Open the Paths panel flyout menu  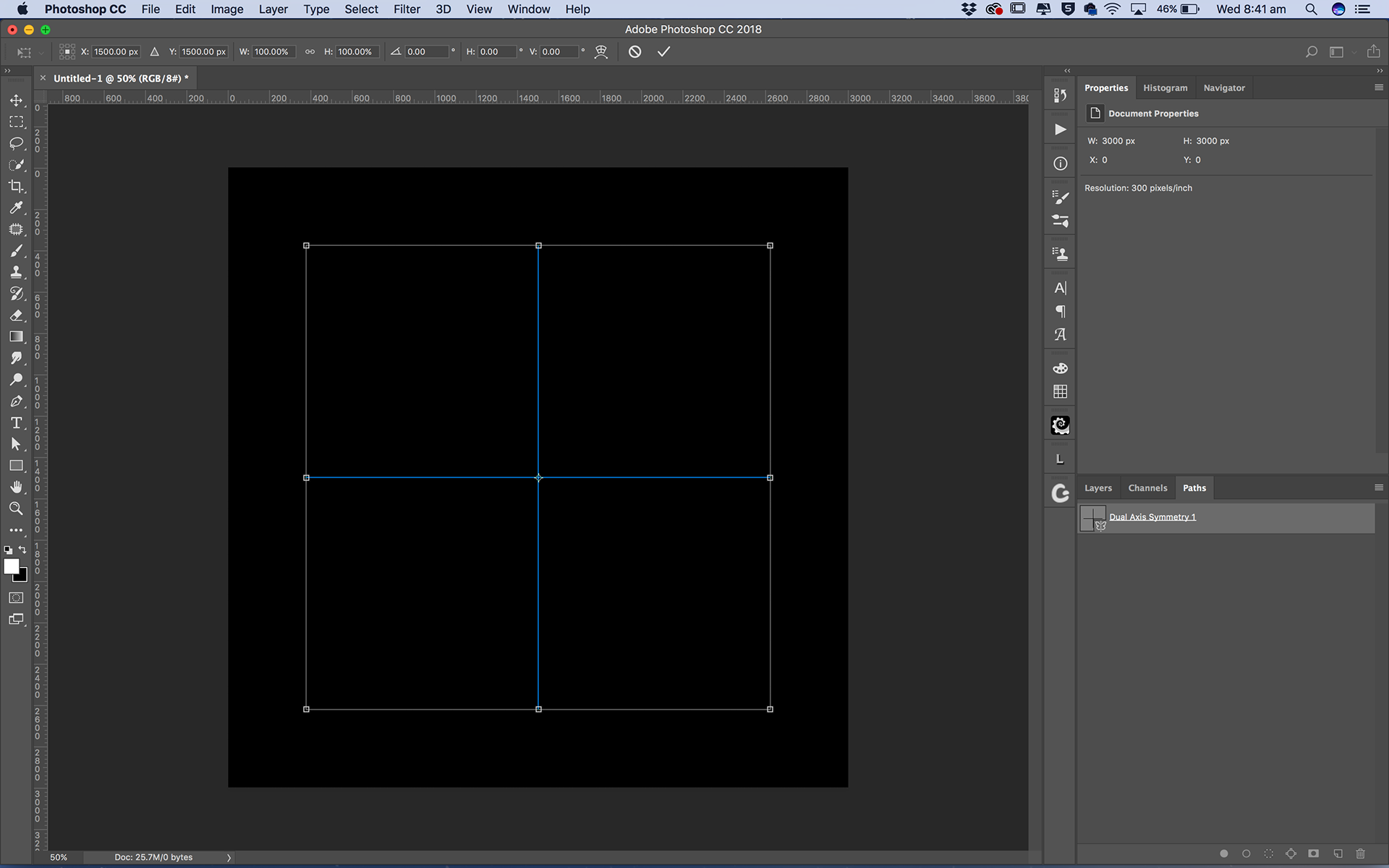pos(1378,488)
